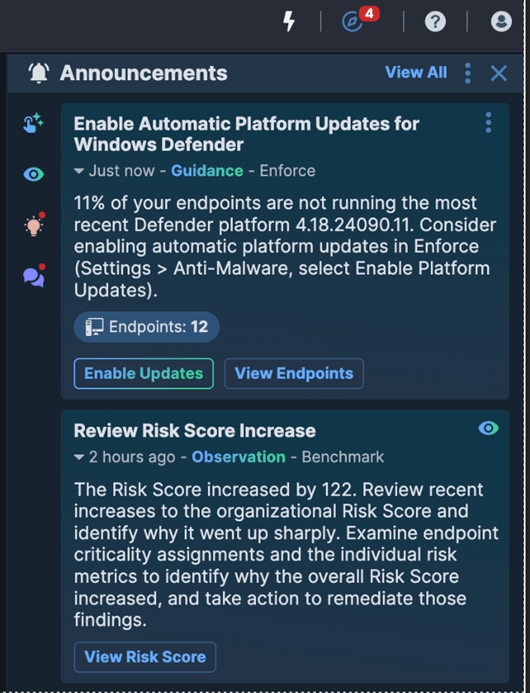Click View All announcements link
Image resolution: width=530 pixels, height=693 pixels.
click(416, 72)
